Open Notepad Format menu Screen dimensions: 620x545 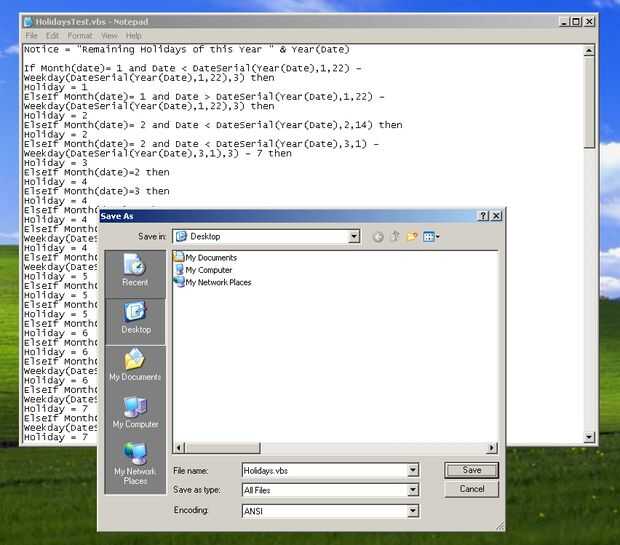pyautogui.click(x=79, y=36)
